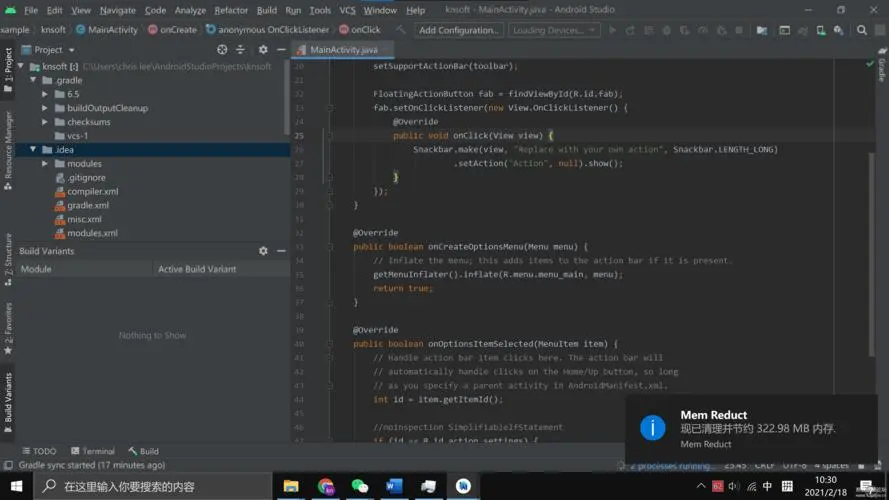The image size is (889, 500).
Task: Click the Search Everywhere magnifier icon
Action: point(863,30)
